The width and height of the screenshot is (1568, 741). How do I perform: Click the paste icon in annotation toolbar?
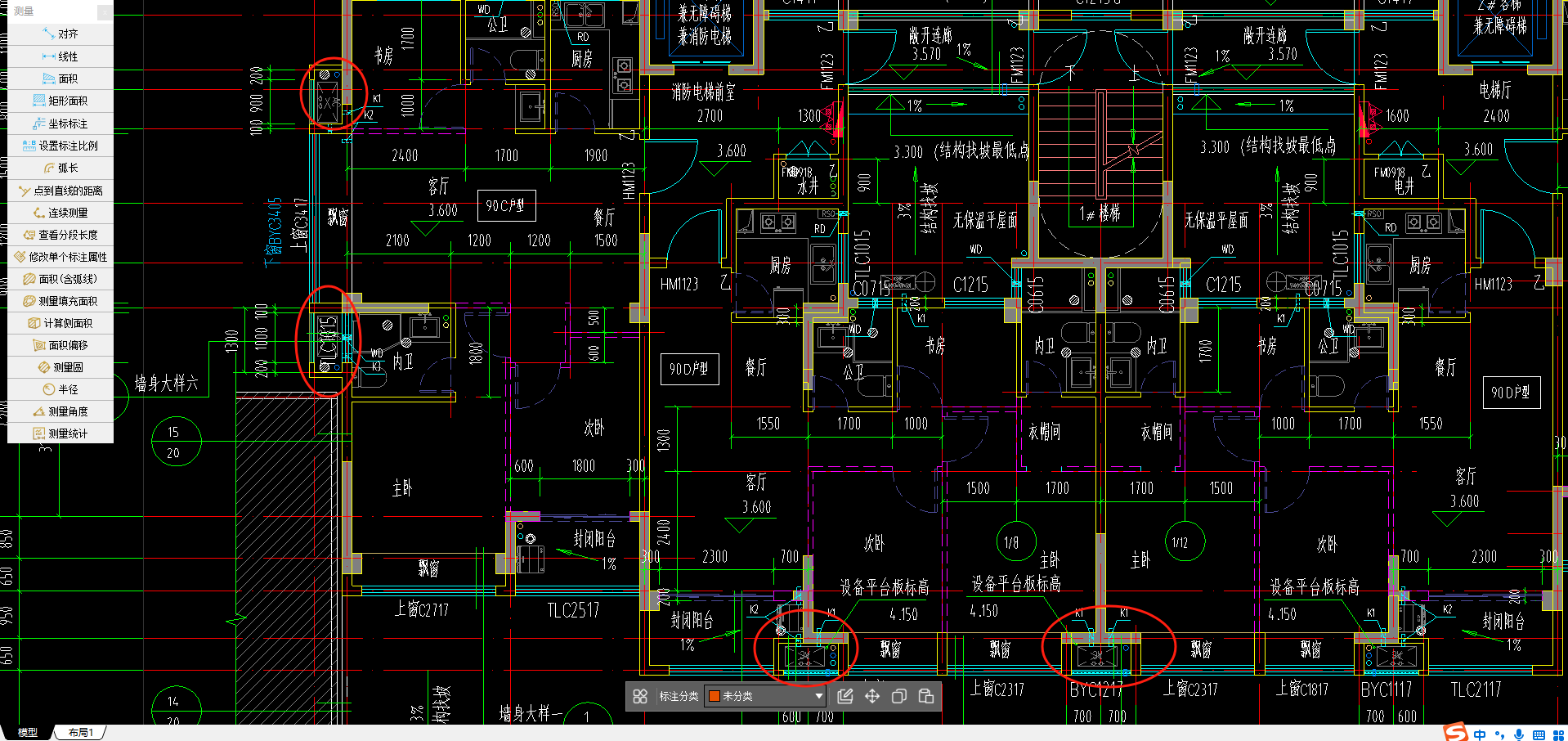click(926, 696)
